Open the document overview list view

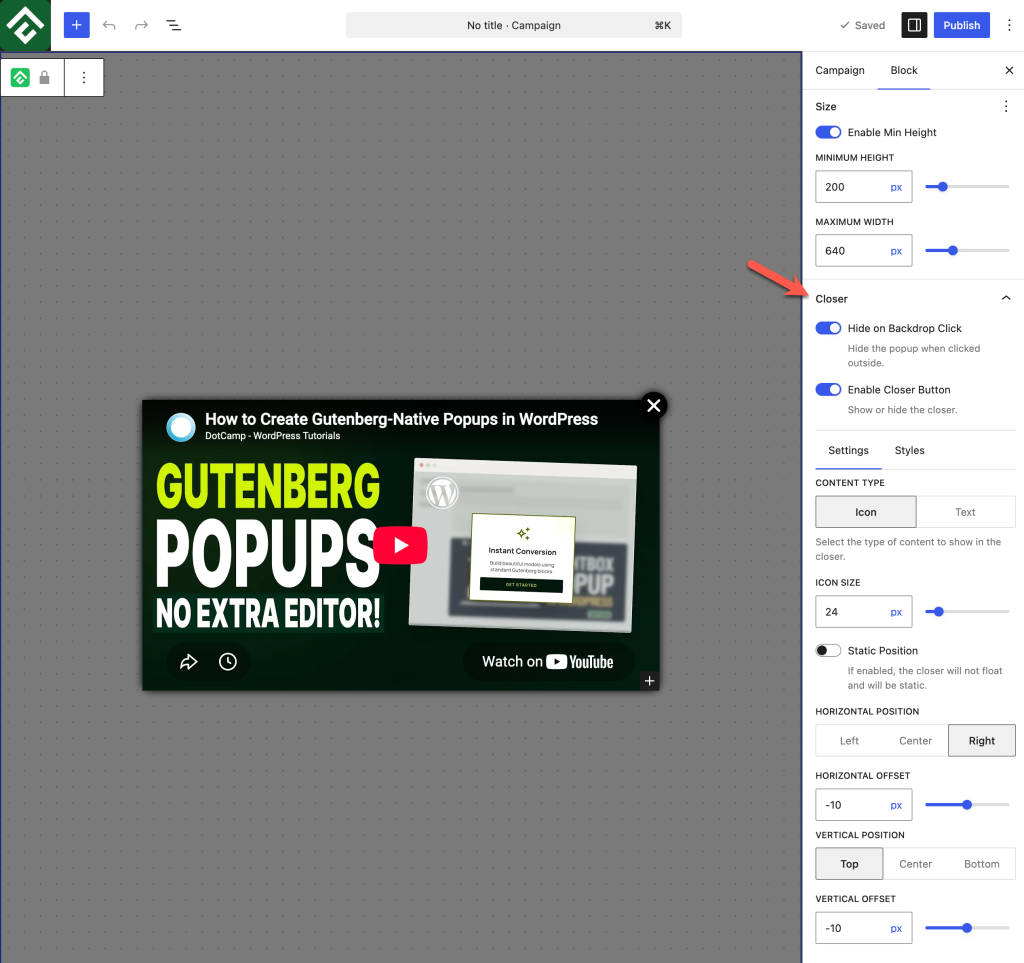click(173, 25)
